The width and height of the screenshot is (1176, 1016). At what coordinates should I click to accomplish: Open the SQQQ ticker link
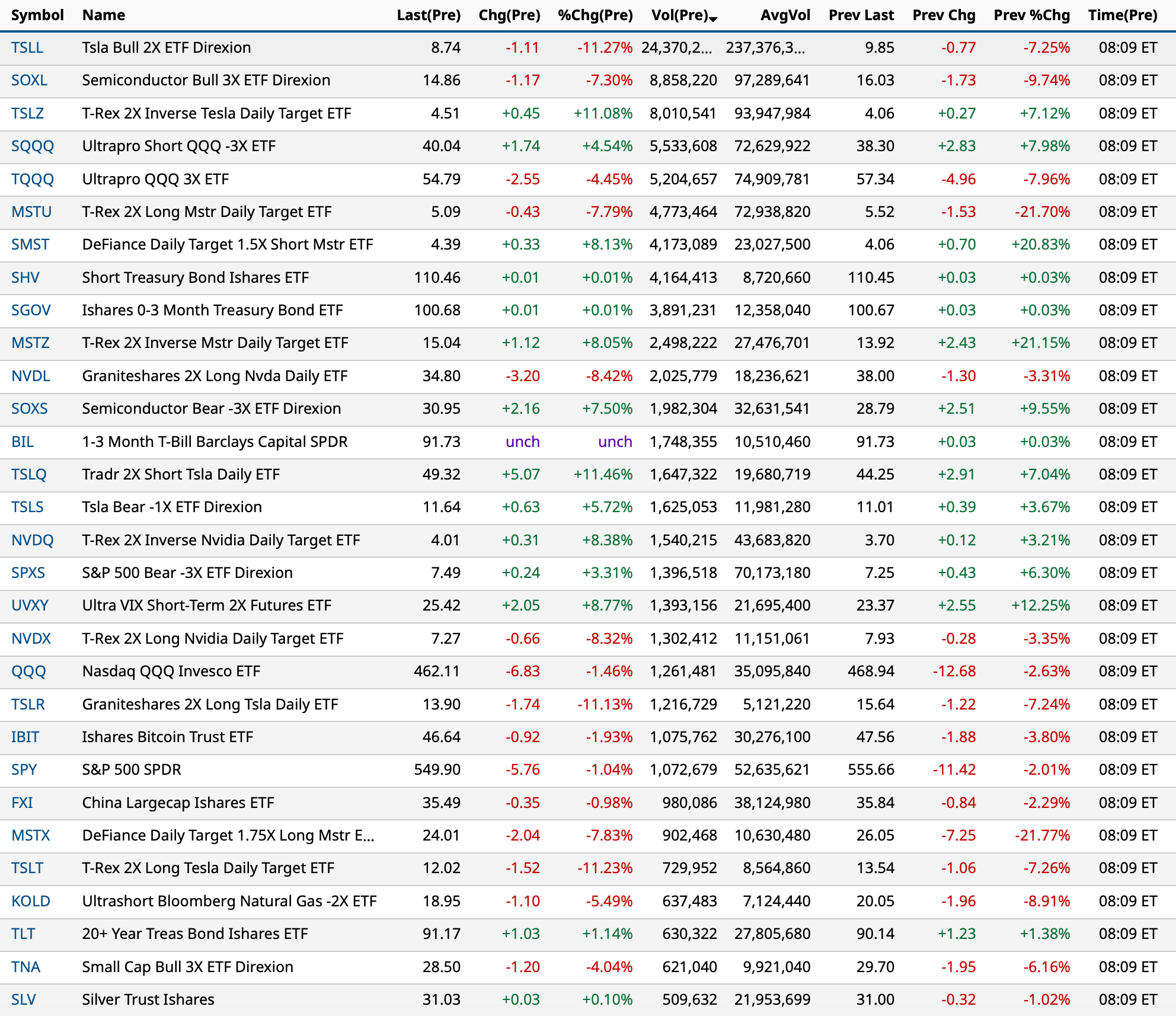pyautogui.click(x=33, y=146)
